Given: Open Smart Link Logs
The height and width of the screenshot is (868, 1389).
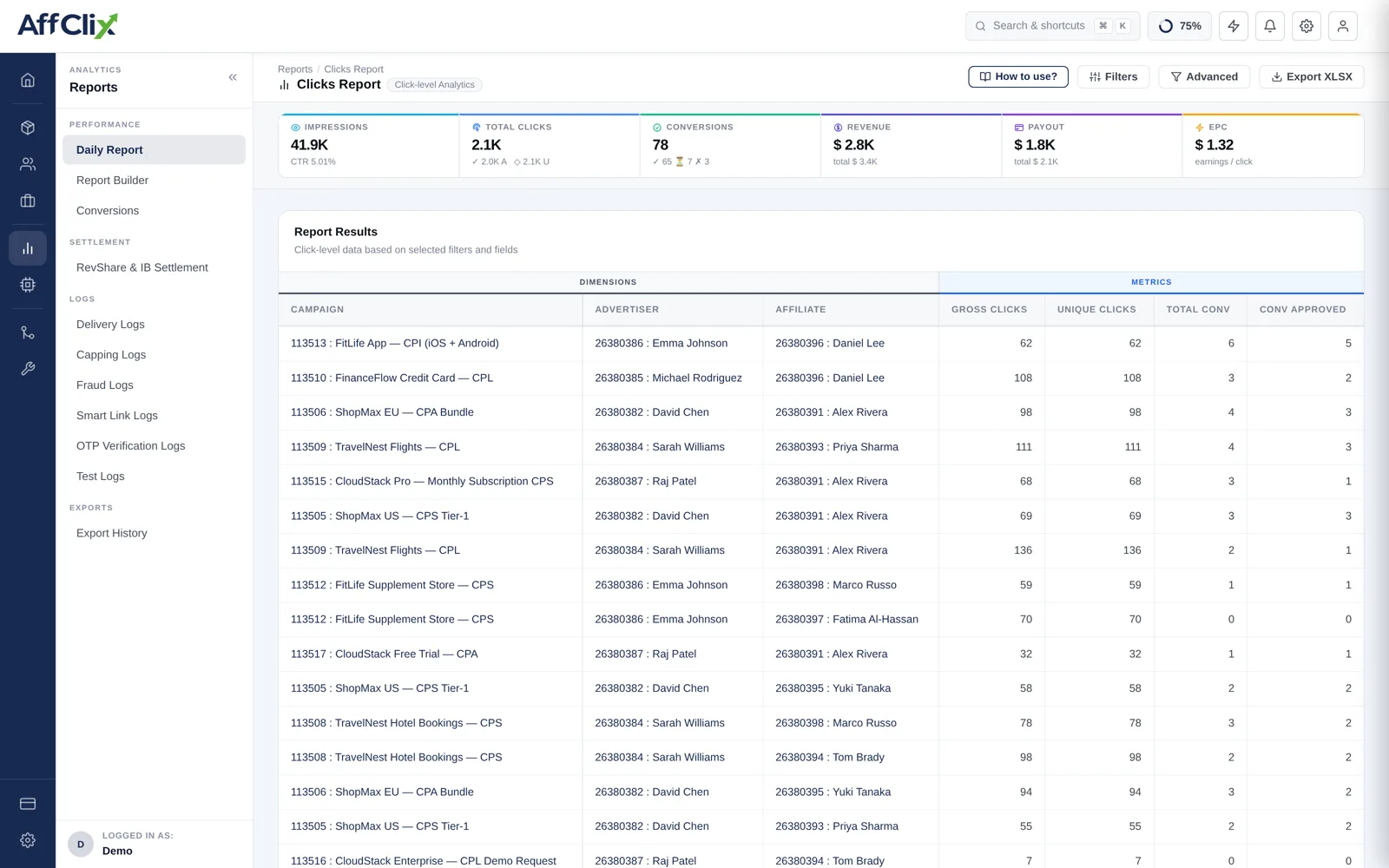Looking at the screenshot, I should coord(154,415).
